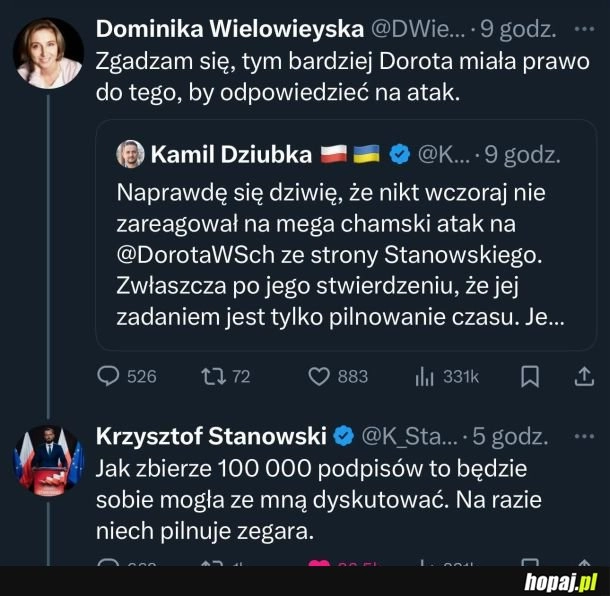Screen dimensions: 610x596
Task: Click Kamil Dziubka's verified badge
Action: click(399, 155)
